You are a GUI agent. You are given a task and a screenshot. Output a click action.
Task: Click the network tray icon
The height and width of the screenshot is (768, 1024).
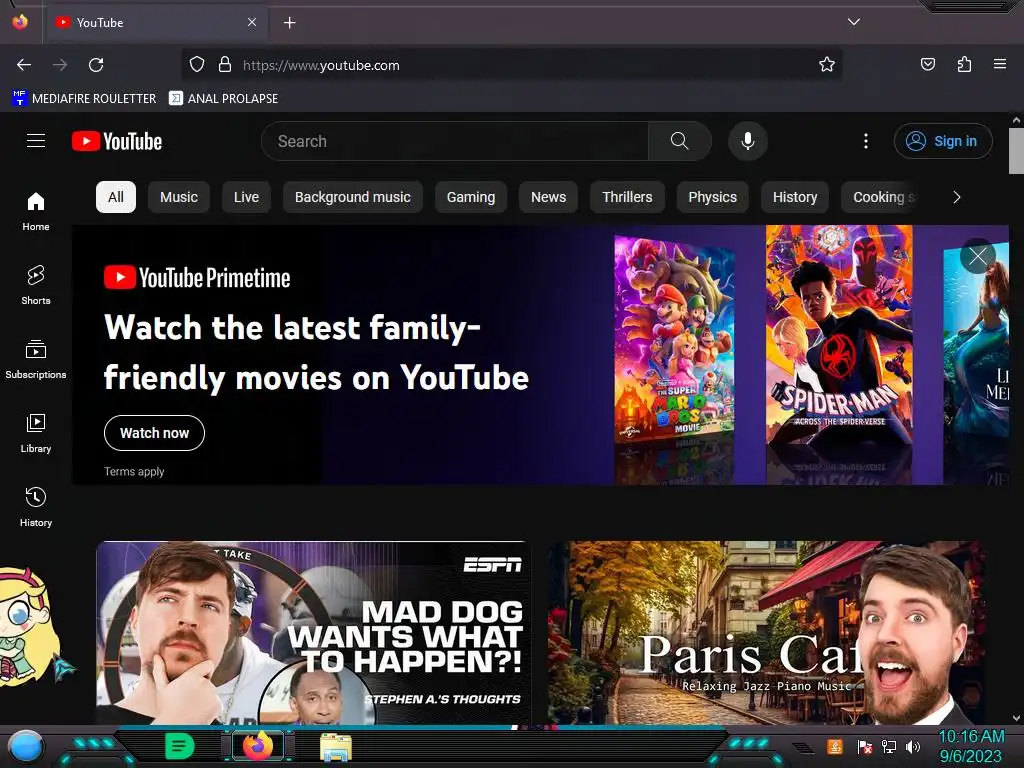889,746
